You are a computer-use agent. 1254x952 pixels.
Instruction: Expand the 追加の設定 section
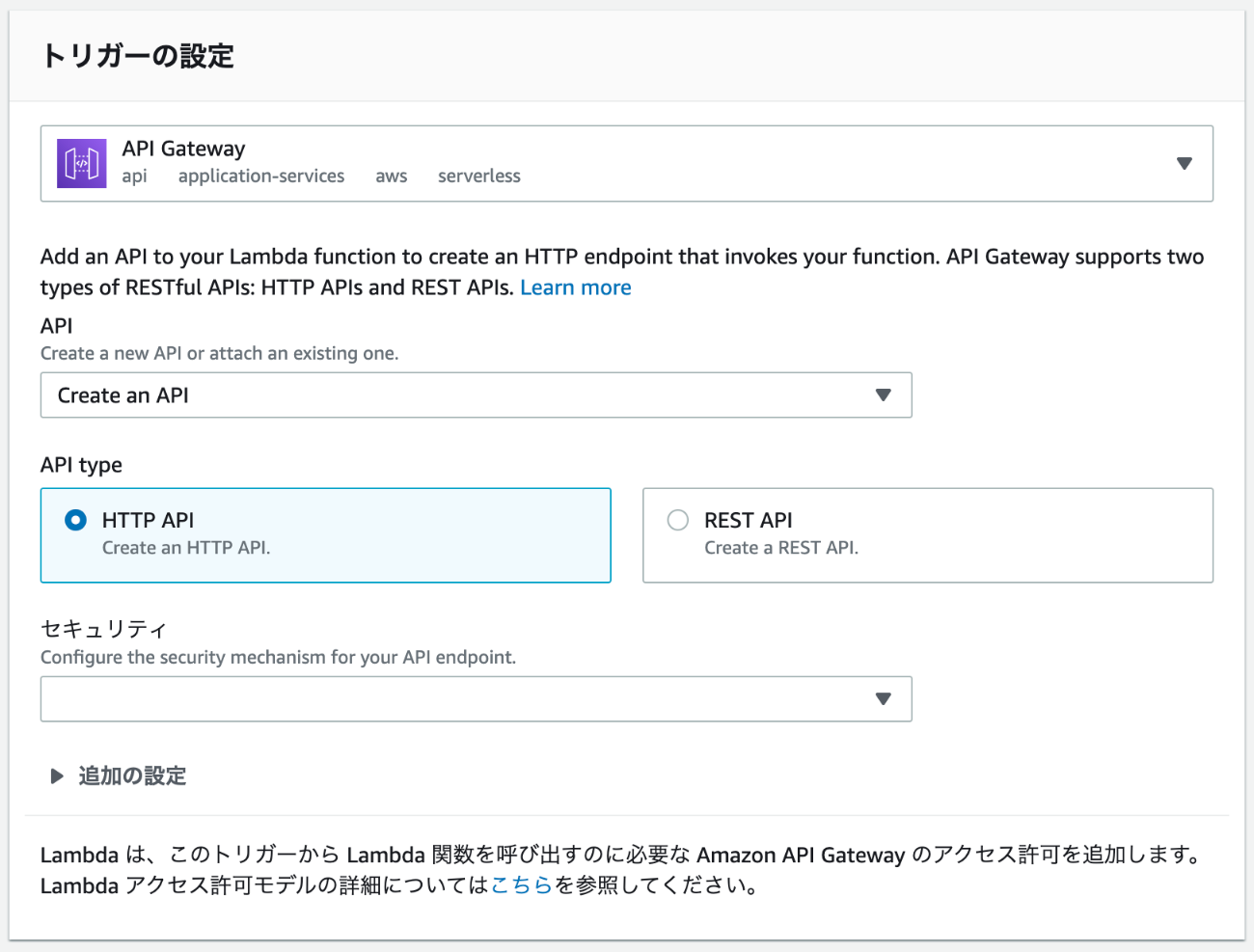pos(118,775)
